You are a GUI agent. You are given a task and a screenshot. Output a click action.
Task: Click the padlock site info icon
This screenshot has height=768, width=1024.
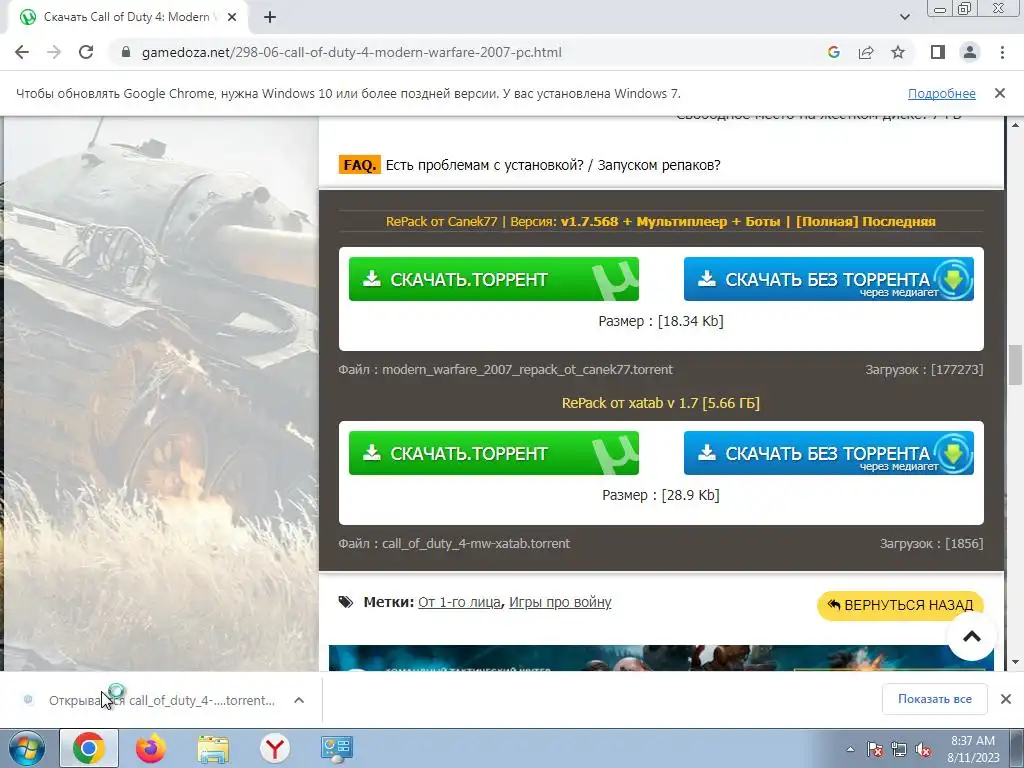pyautogui.click(x=127, y=52)
